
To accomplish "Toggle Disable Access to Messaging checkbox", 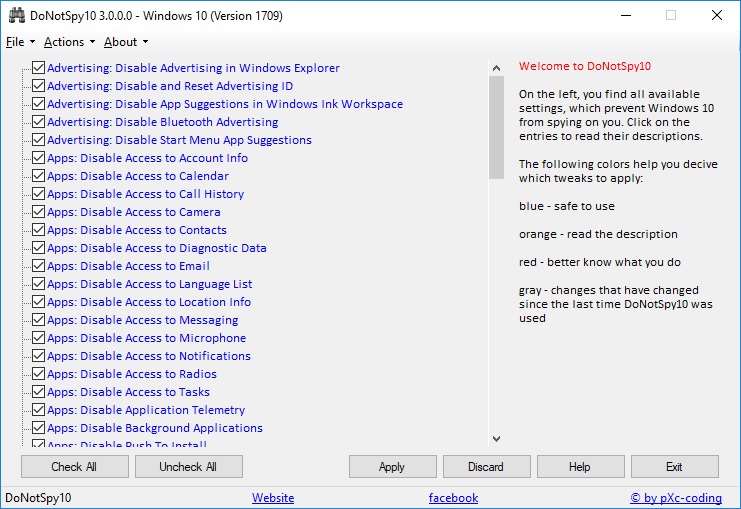I will (x=39, y=319).
